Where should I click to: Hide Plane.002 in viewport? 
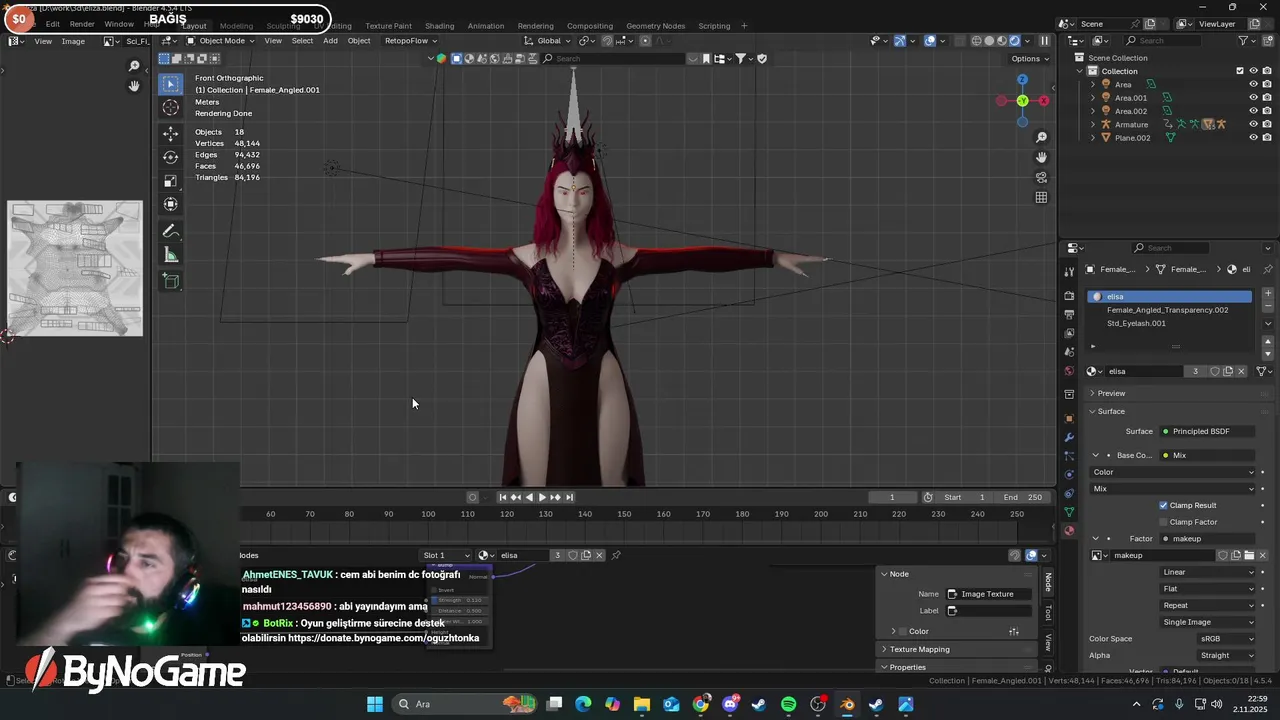tap(1253, 137)
